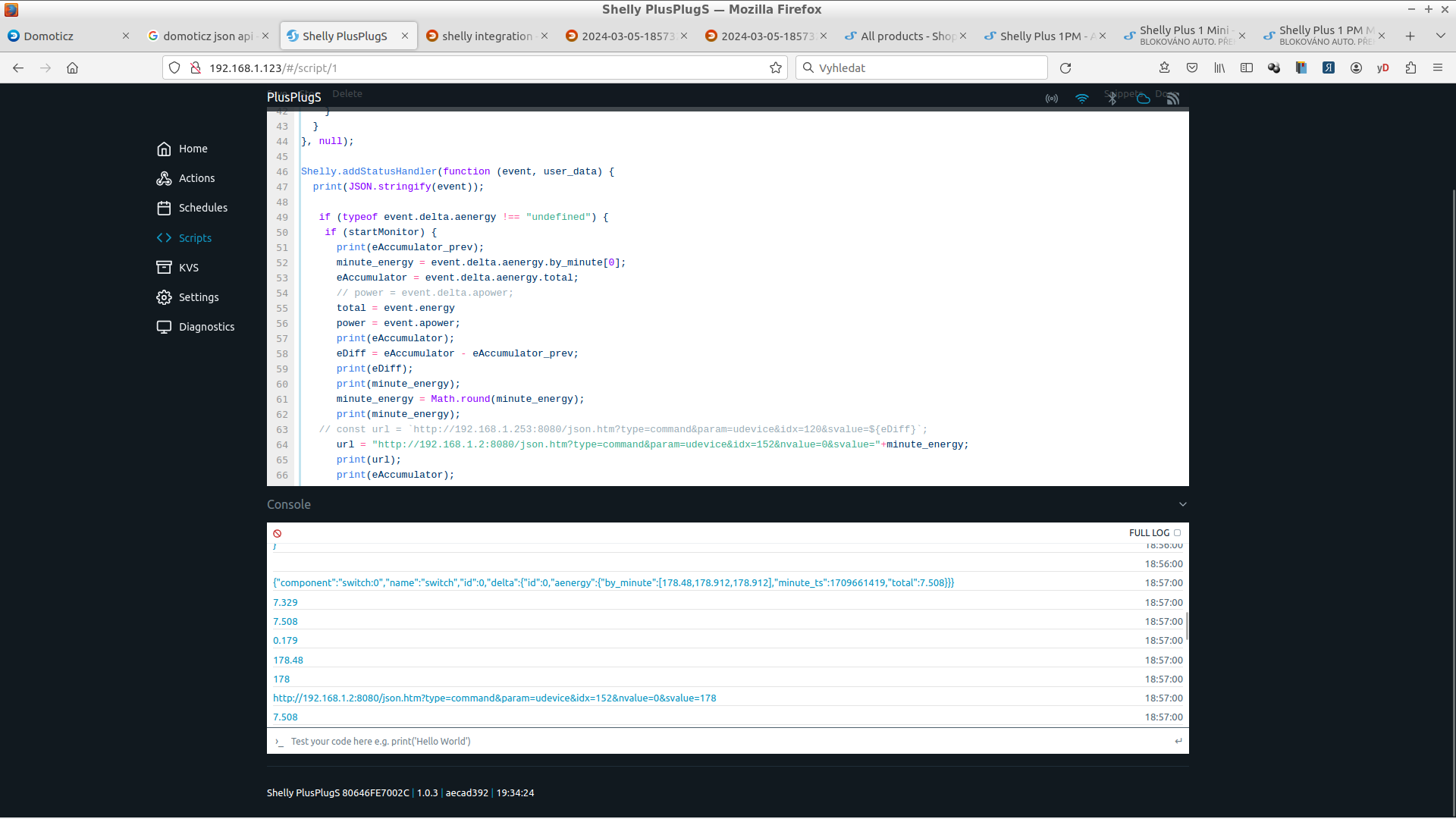The width and height of the screenshot is (1456, 819).
Task: Click the blue Wi-Fi status icon
Action: (x=1082, y=99)
